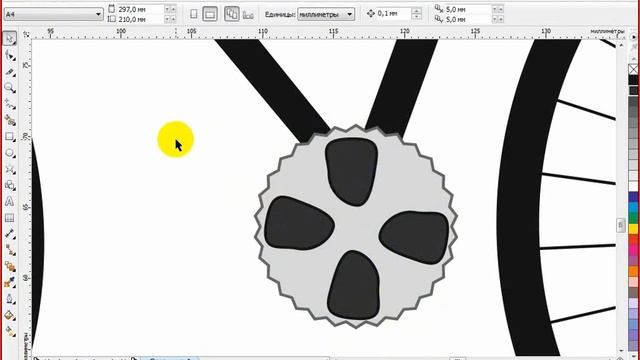The height and width of the screenshot is (360, 640).
Task: Edit duplicate distance X 5,0 mm field
Action: pyautogui.click(x=468, y=9)
